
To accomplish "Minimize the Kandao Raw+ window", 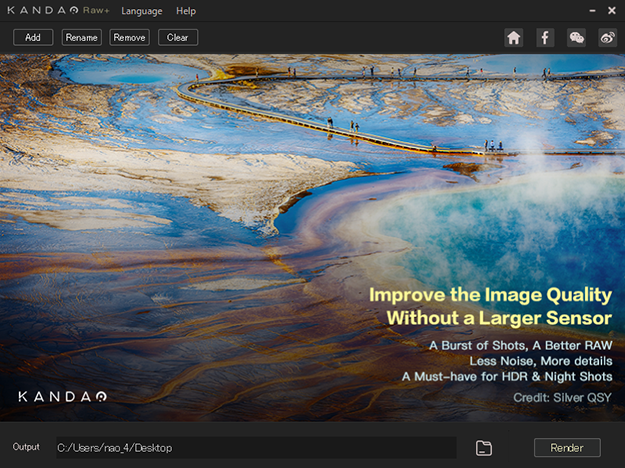I will click(579, 11).
